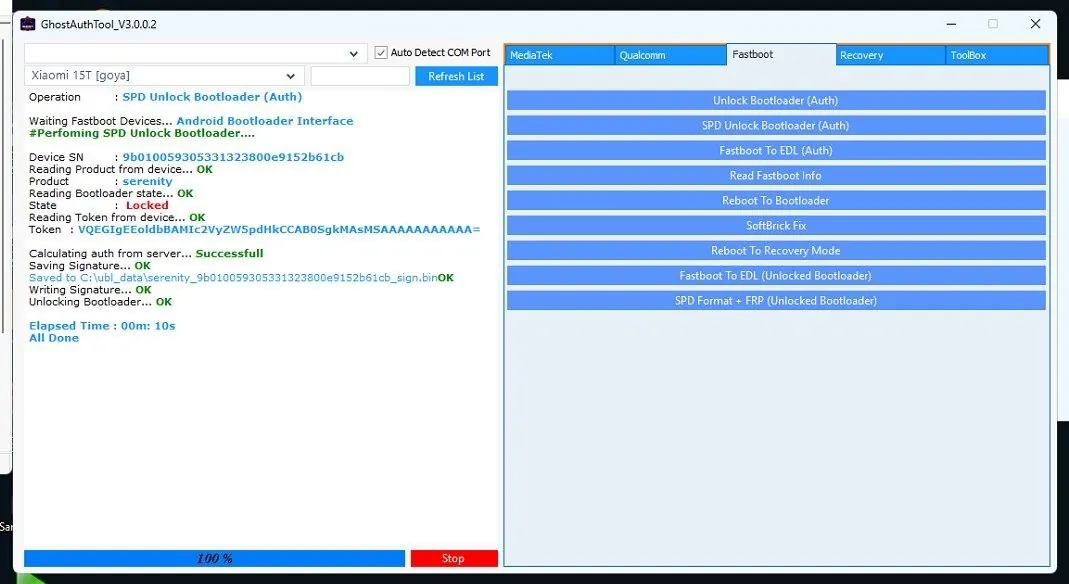This screenshot has height=584, width=1069.
Task: Open the Recovery tab
Action: pyautogui.click(x=890, y=55)
